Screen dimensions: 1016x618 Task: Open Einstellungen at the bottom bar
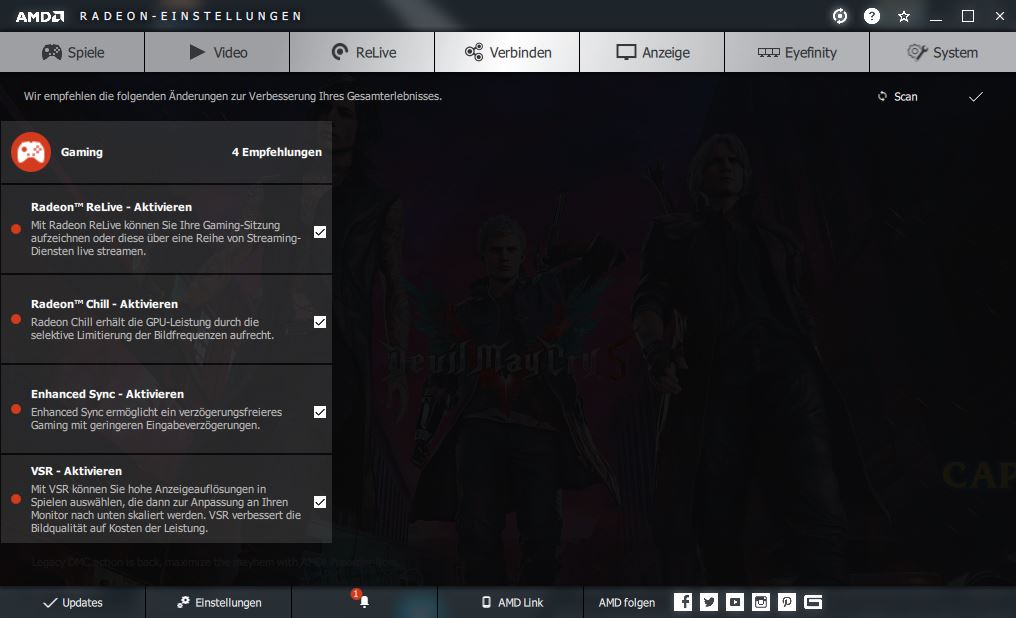219,602
